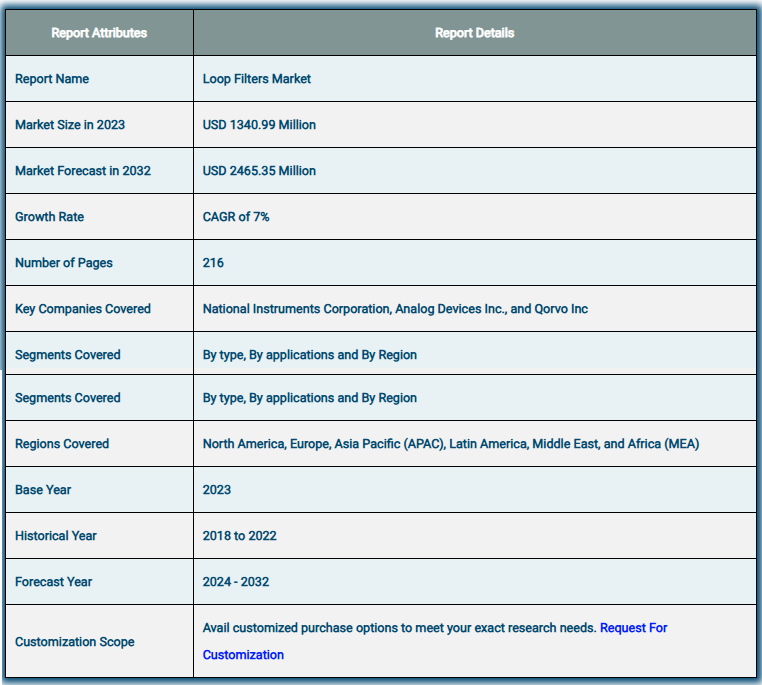The height and width of the screenshot is (685, 762).
Task: Click the 'Loop Filters Market' value
Action: pyautogui.click(x=257, y=79)
